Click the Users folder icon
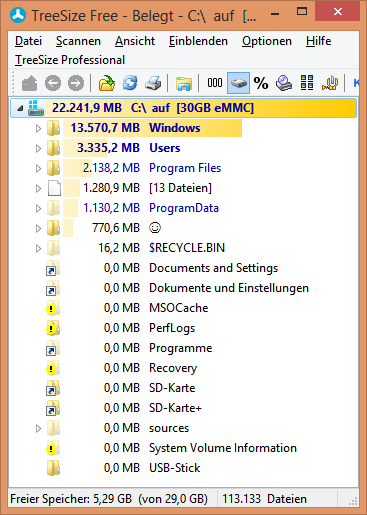Viewport: 367px width, 515px height. click(x=53, y=148)
